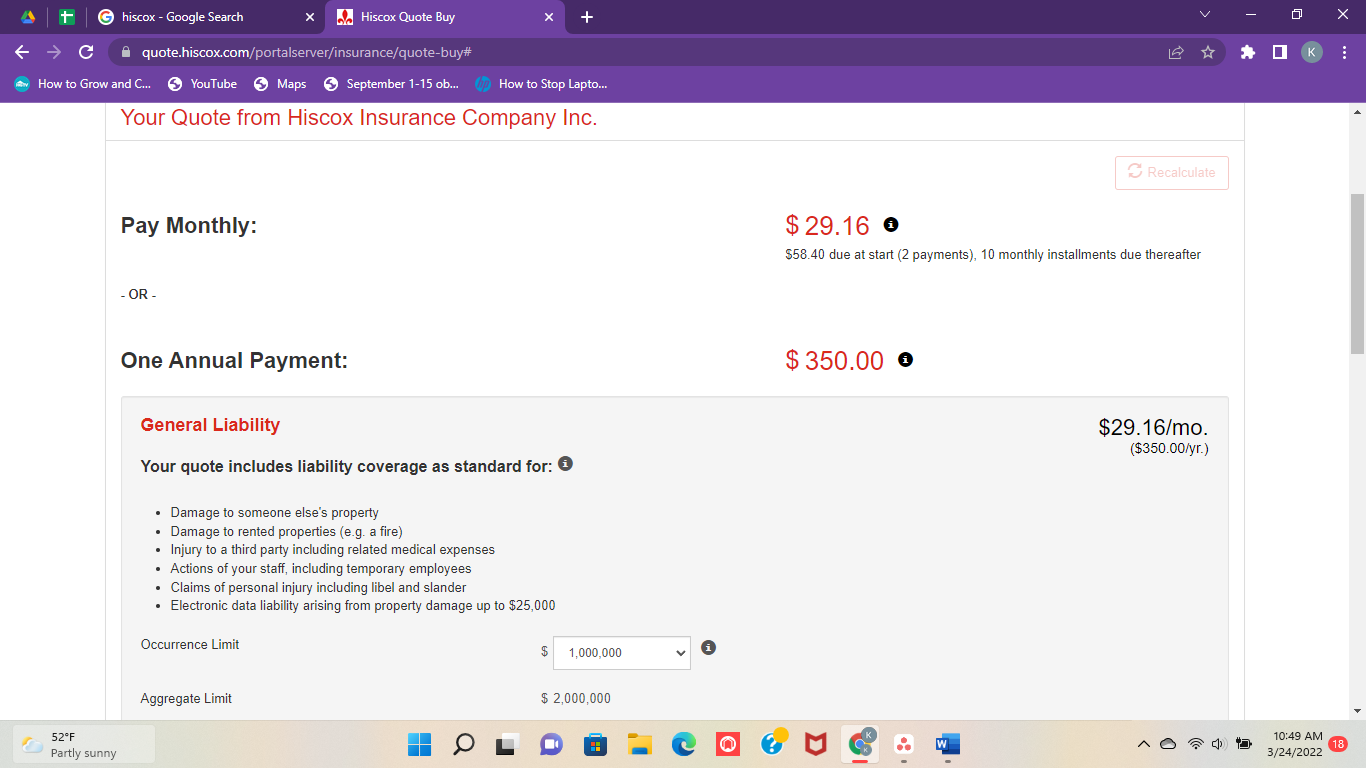
Task: Open Microsoft Edge from taskbar
Action: [684, 744]
